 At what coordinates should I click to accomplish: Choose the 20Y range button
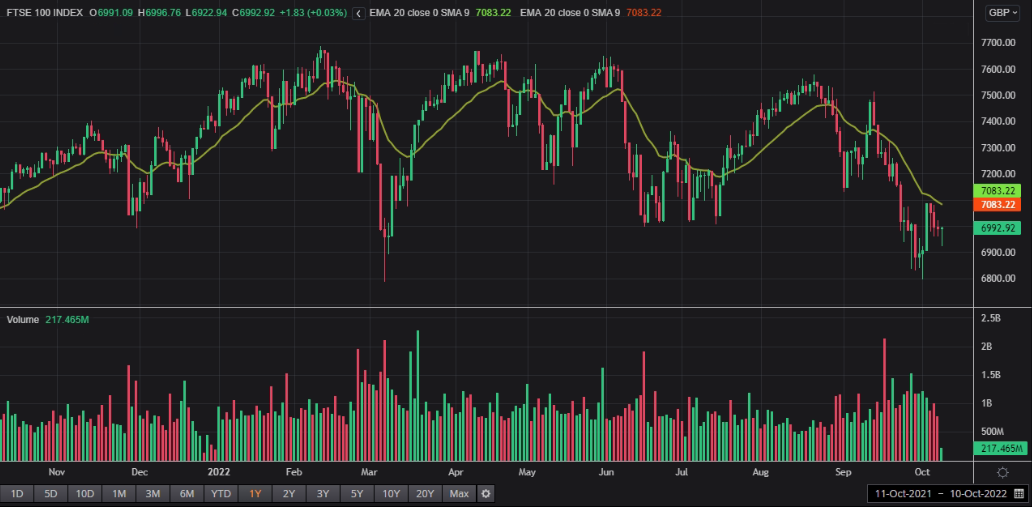(425, 493)
